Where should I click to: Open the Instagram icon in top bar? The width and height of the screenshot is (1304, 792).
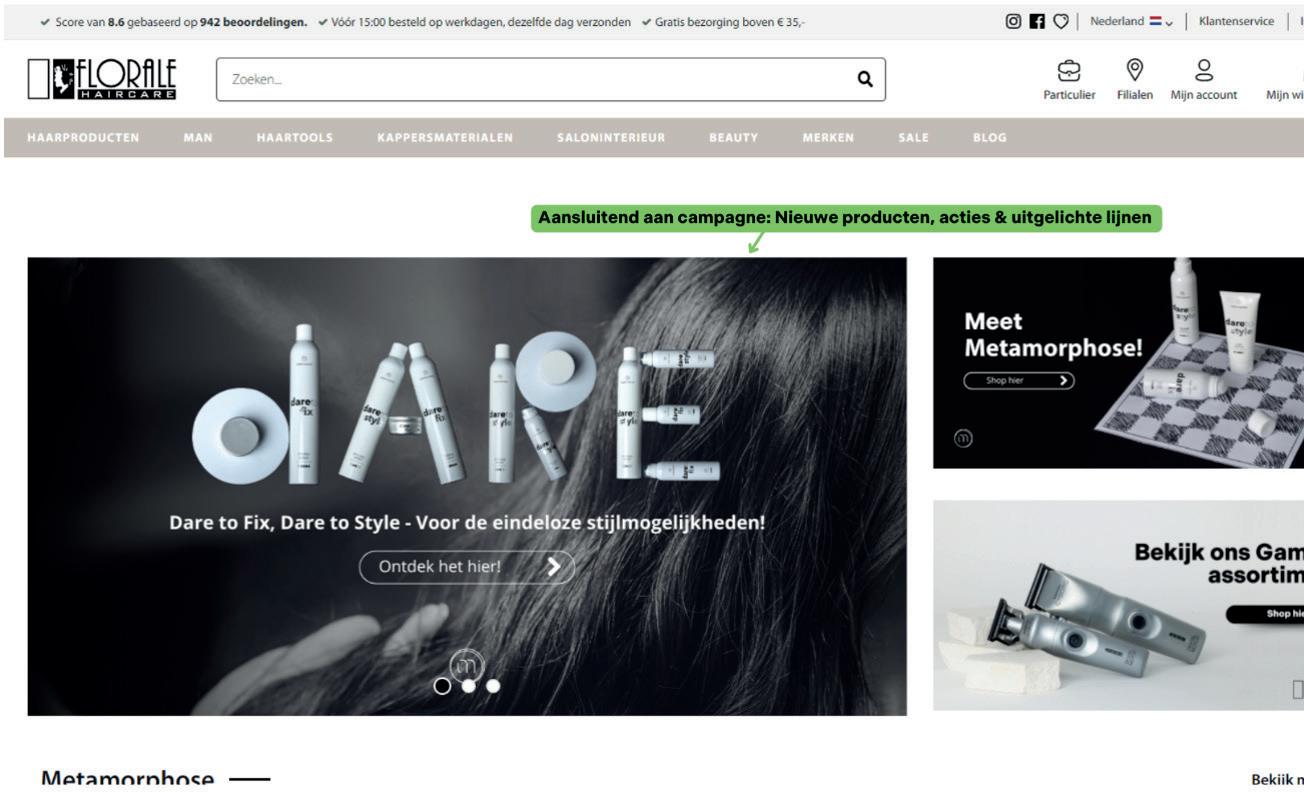pyautogui.click(x=1012, y=22)
